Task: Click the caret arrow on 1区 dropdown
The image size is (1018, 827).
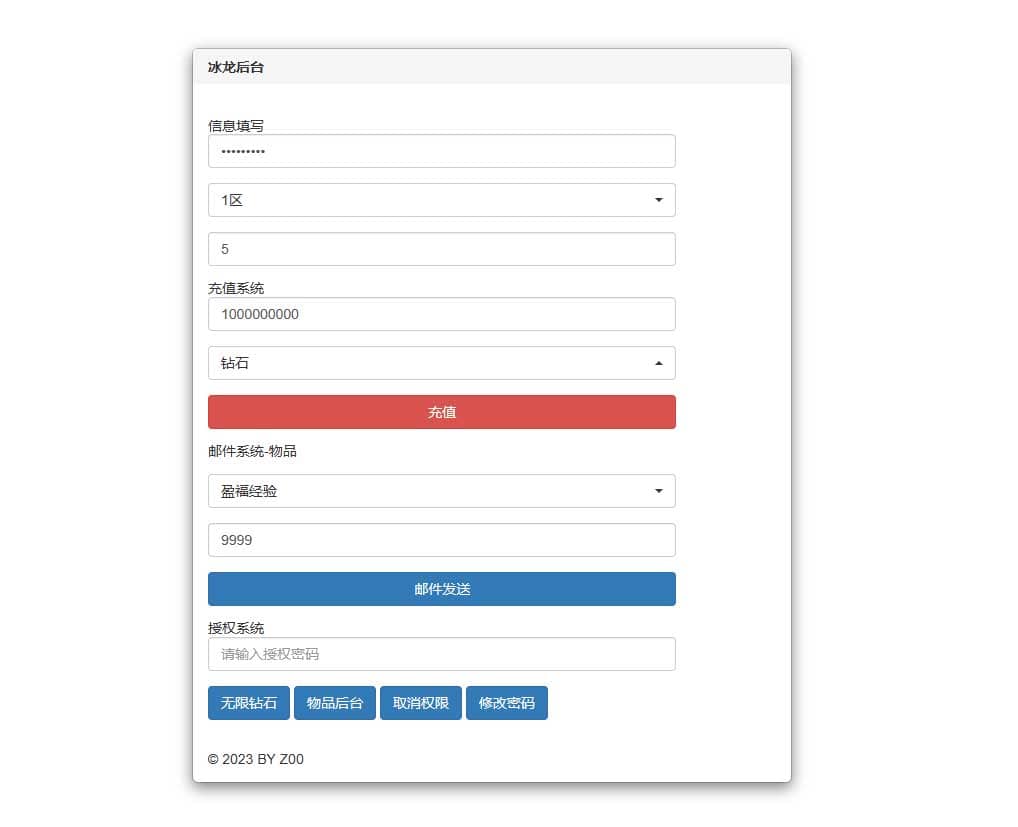Action: coord(658,200)
